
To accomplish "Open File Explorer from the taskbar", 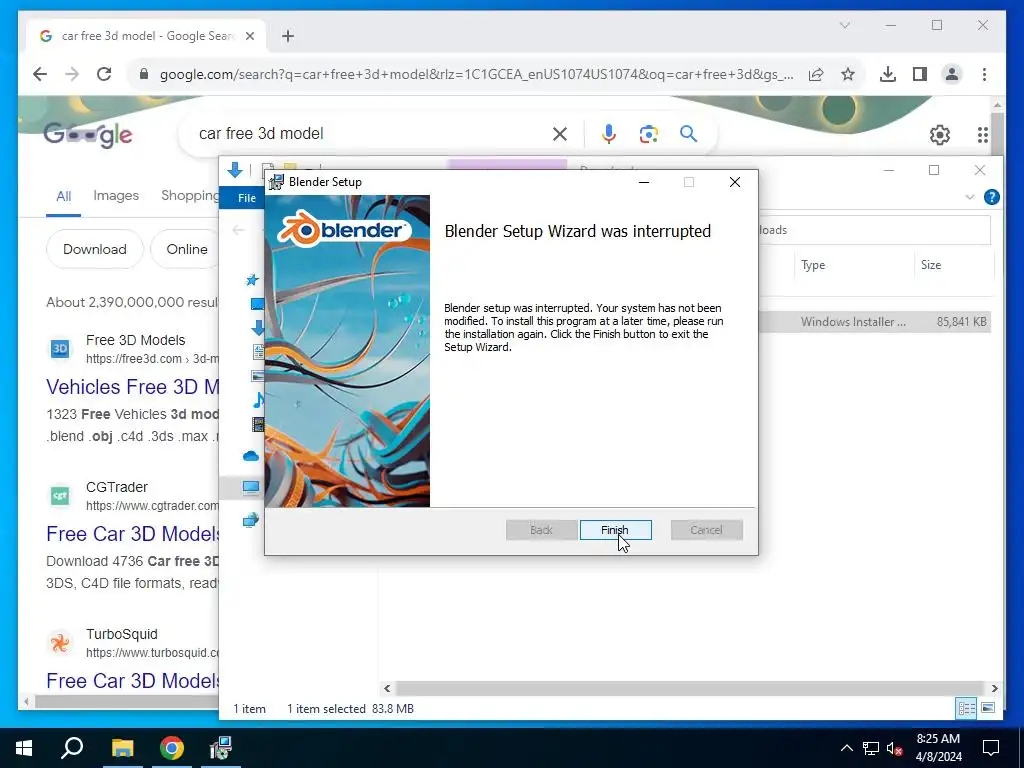I will (122, 748).
